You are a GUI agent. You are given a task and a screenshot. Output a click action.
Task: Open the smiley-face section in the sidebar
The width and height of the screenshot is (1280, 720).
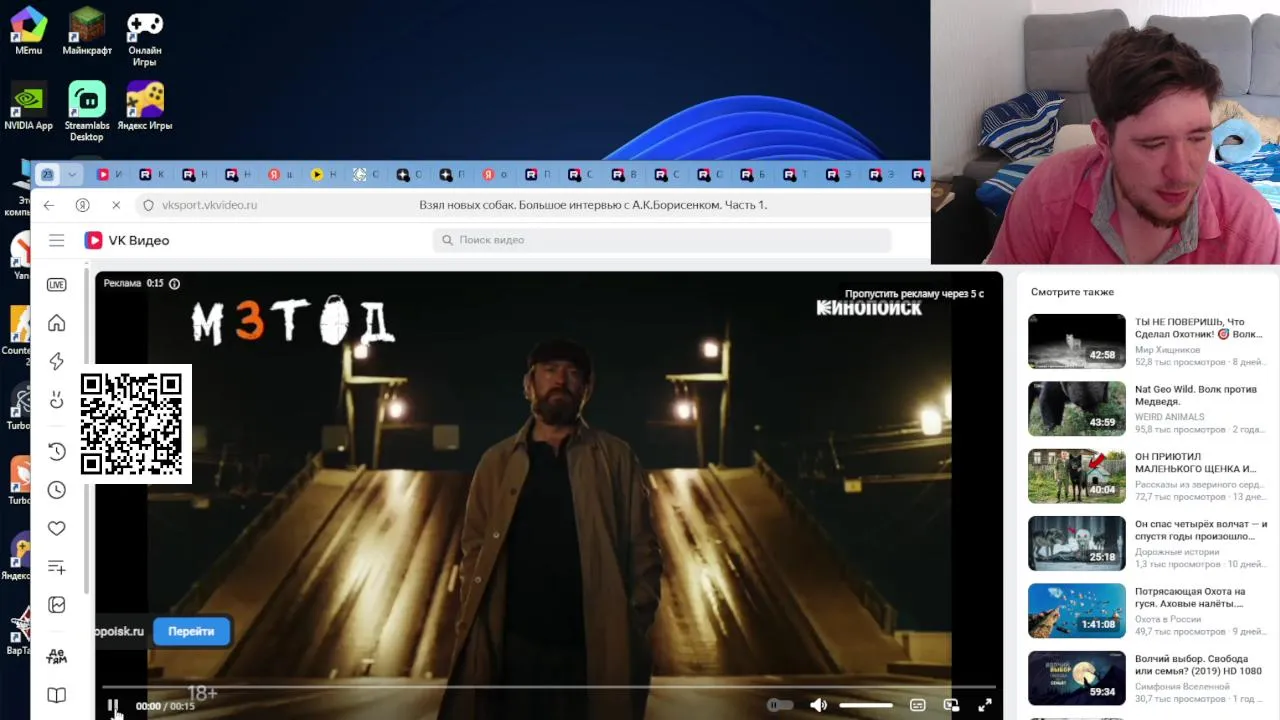(x=57, y=400)
